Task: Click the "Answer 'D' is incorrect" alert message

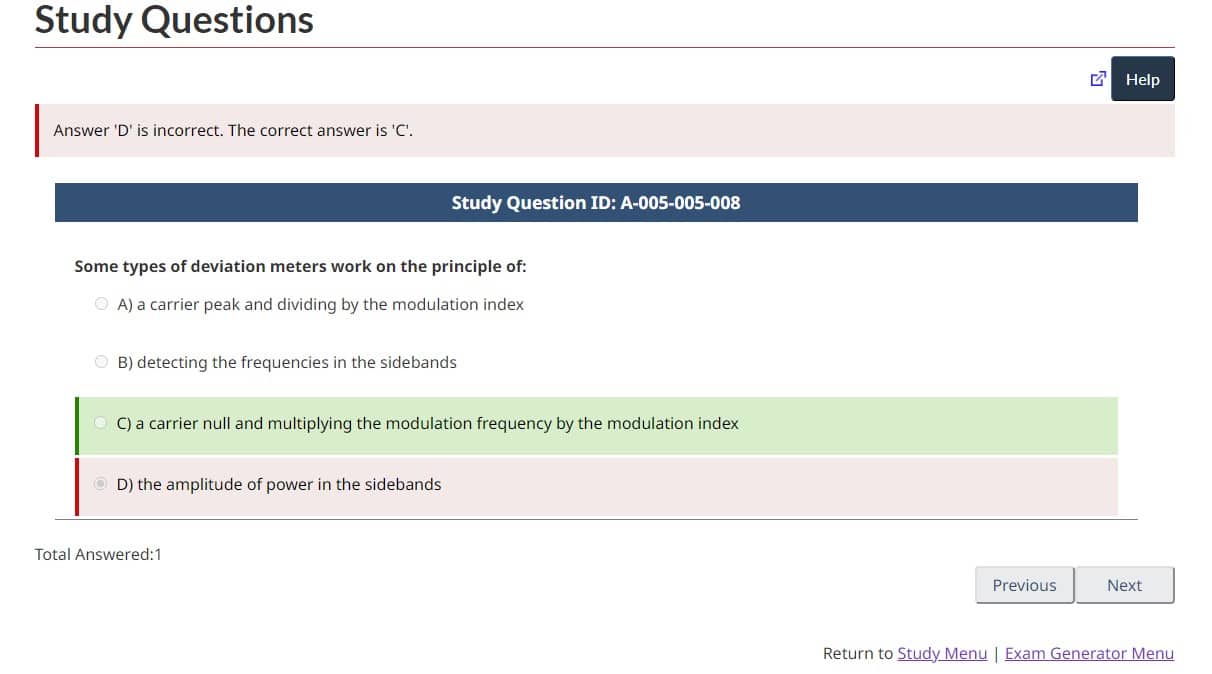Action: 233,131
